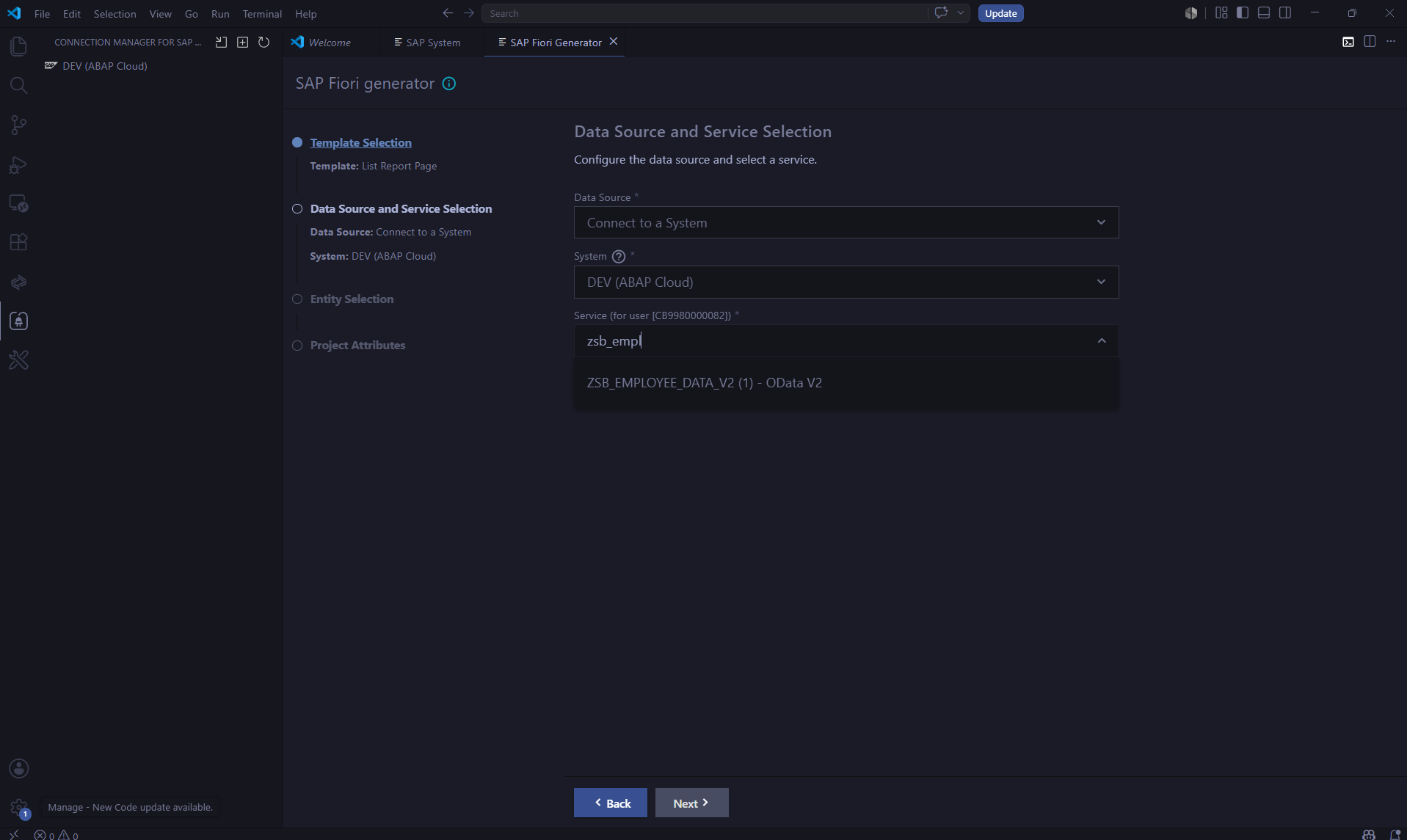Open errors and warnings status item
The image size is (1407, 840).
pos(57,835)
